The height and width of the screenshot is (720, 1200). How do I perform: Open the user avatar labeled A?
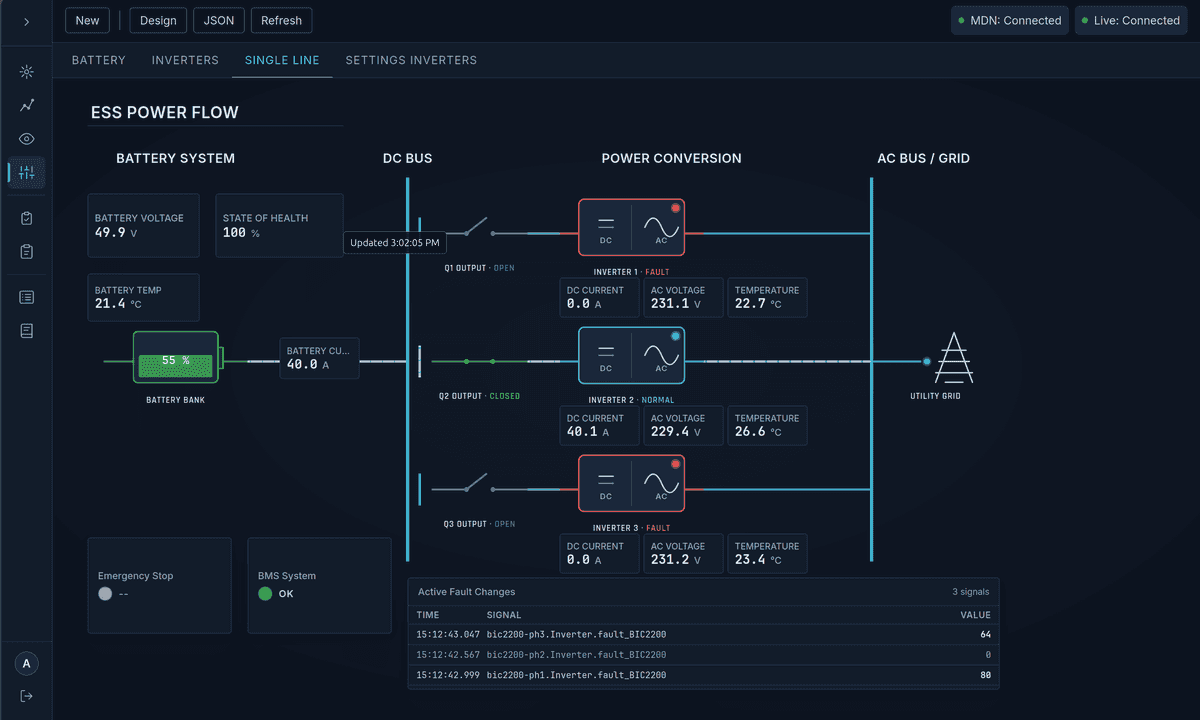(x=27, y=664)
